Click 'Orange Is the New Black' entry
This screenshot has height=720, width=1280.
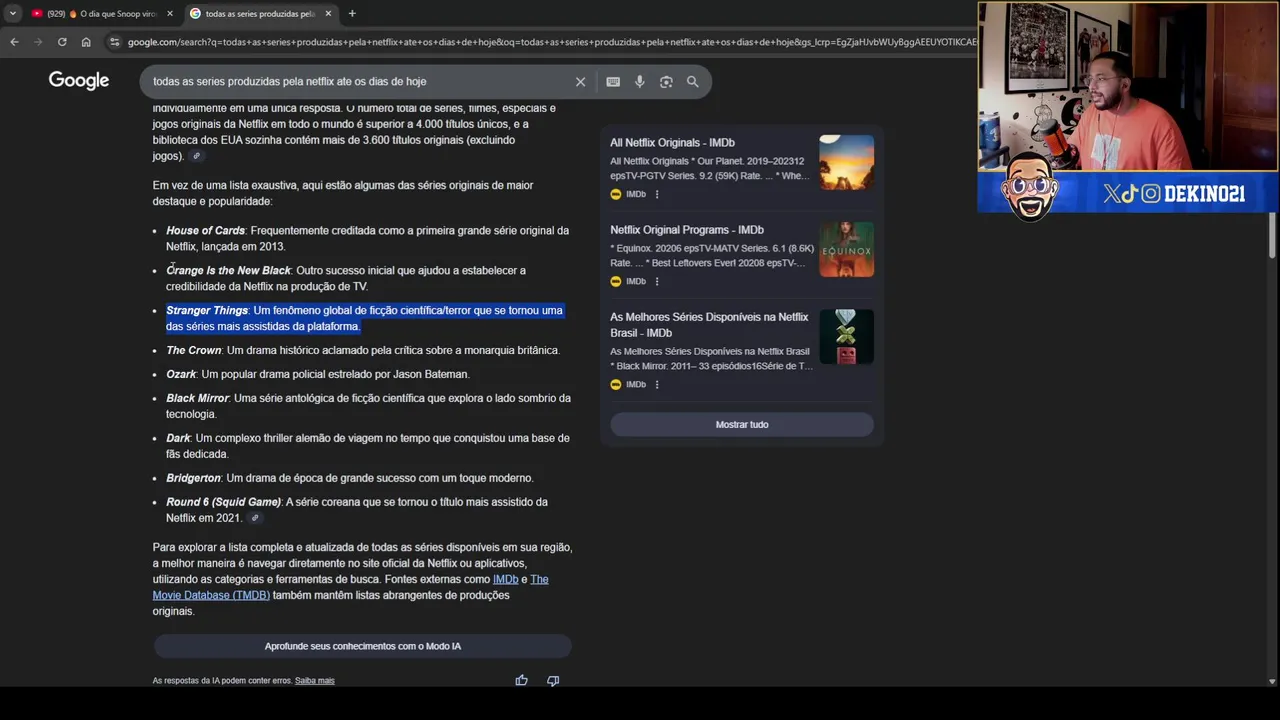click(x=346, y=278)
